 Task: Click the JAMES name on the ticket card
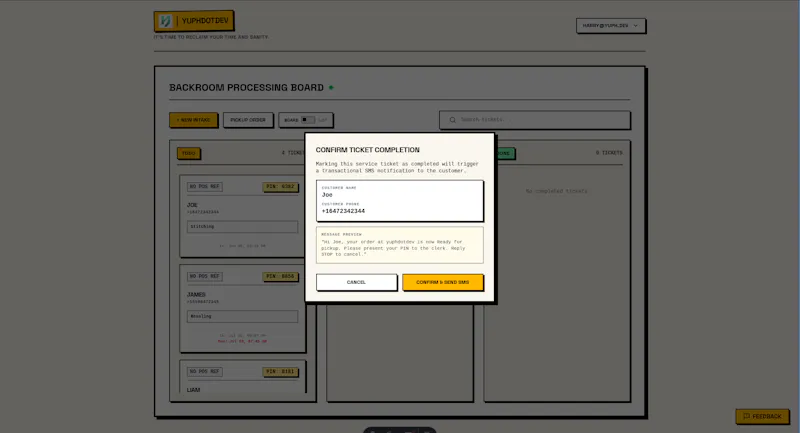point(196,295)
